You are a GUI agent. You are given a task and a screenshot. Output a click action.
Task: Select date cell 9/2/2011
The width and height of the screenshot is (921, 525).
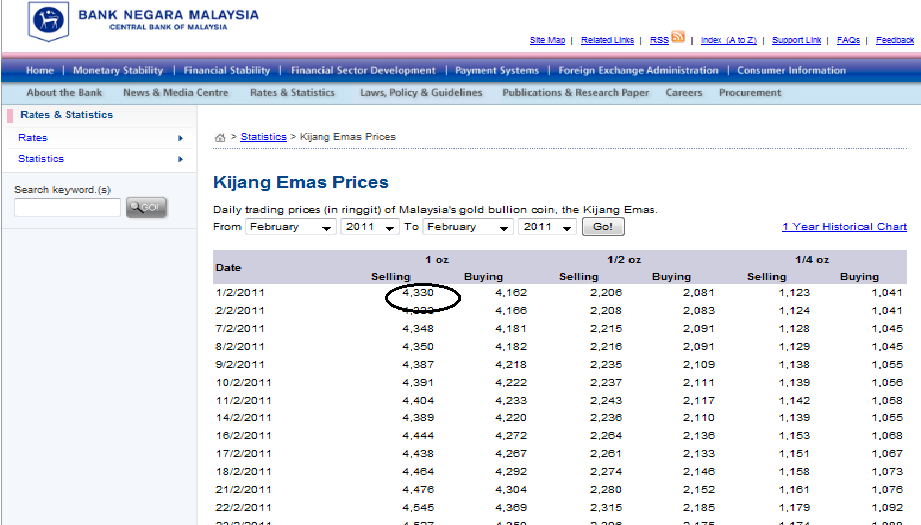click(240, 365)
